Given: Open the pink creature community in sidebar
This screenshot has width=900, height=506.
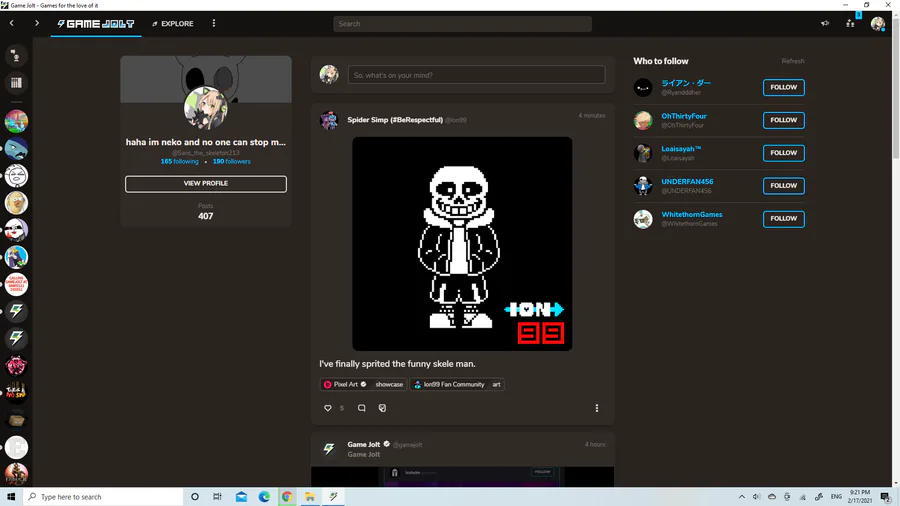Looking at the screenshot, I should (16, 365).
